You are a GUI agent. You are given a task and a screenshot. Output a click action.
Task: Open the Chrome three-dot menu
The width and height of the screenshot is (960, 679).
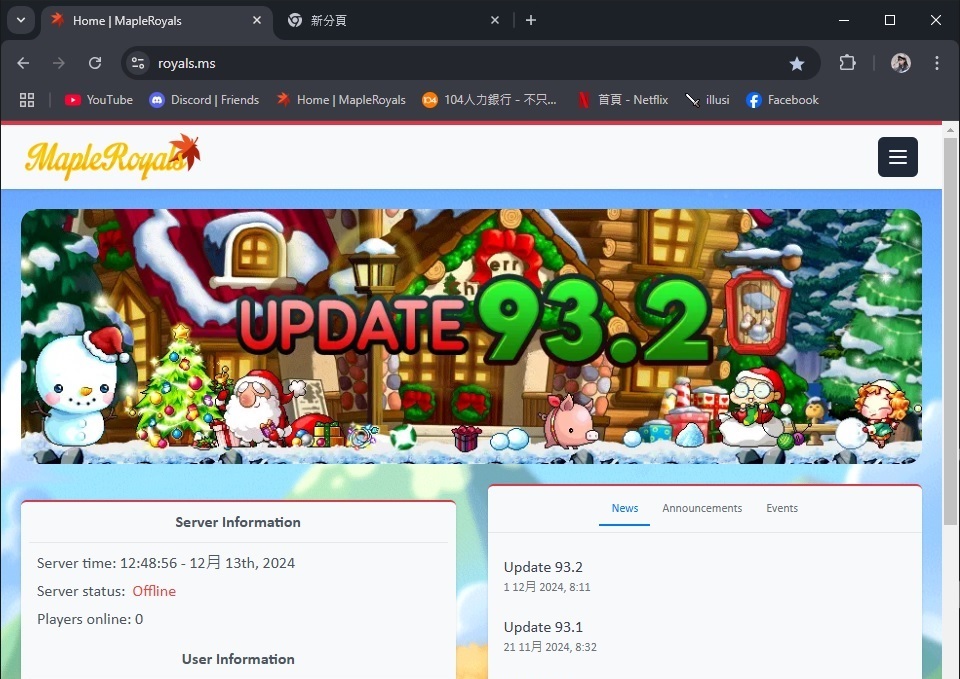click(x=937, y=63)
